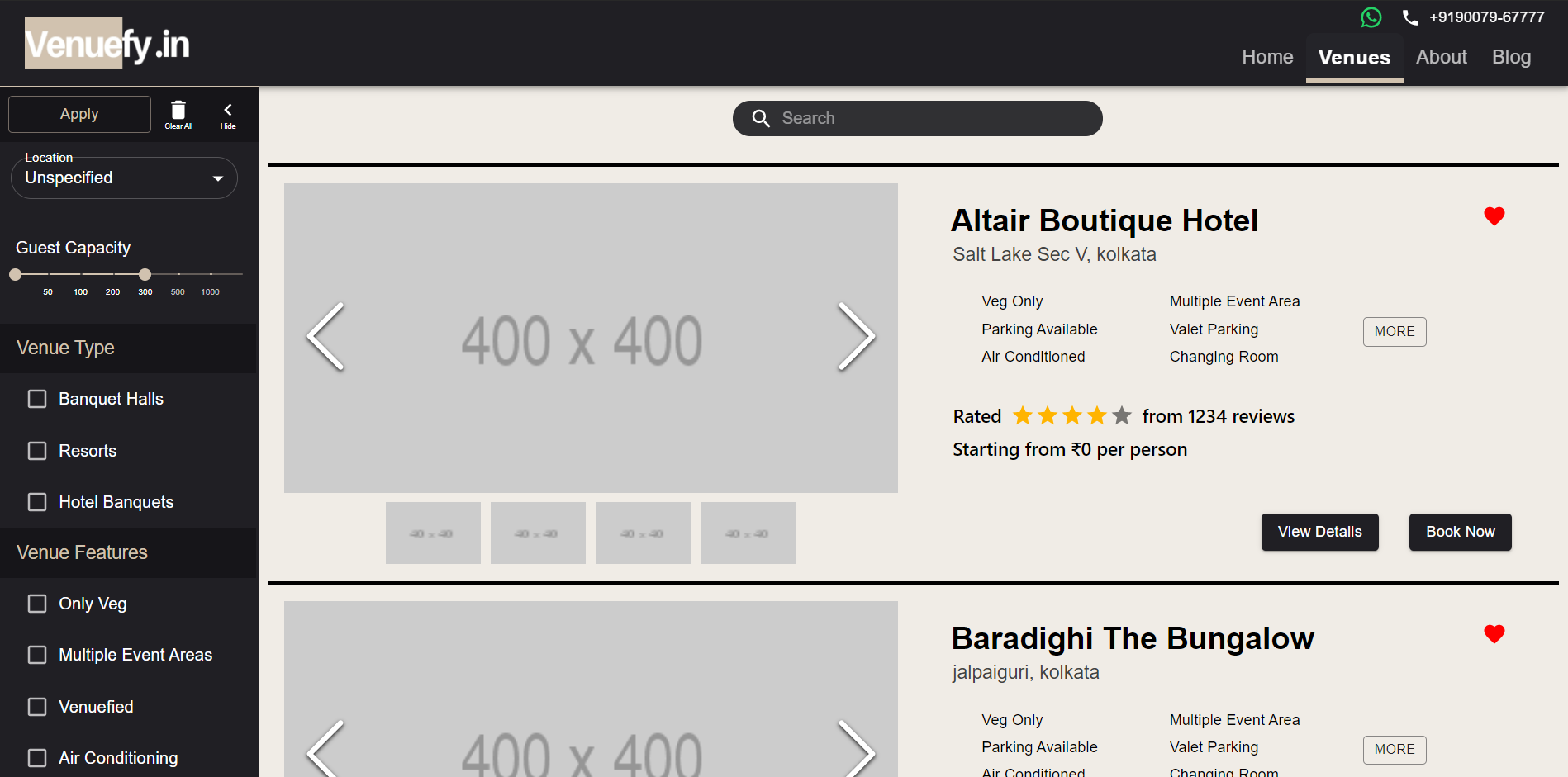Viewport: 1568px width, 777px height.
Task: Call the number +9190079-67777
Action: [1487, 17]
